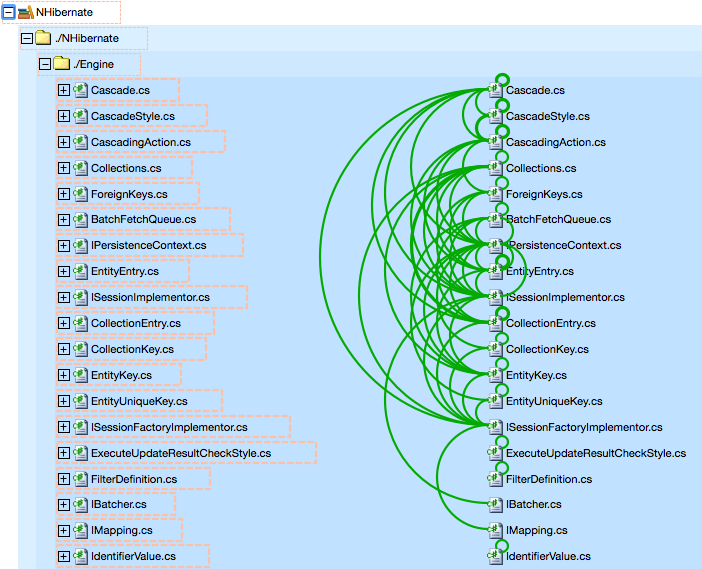Expand ExecuteUpdateResultCheckStyle.cs tree node
Viewport: 702px width, 569px height.
pyautogui.click(x=64, y=453)
